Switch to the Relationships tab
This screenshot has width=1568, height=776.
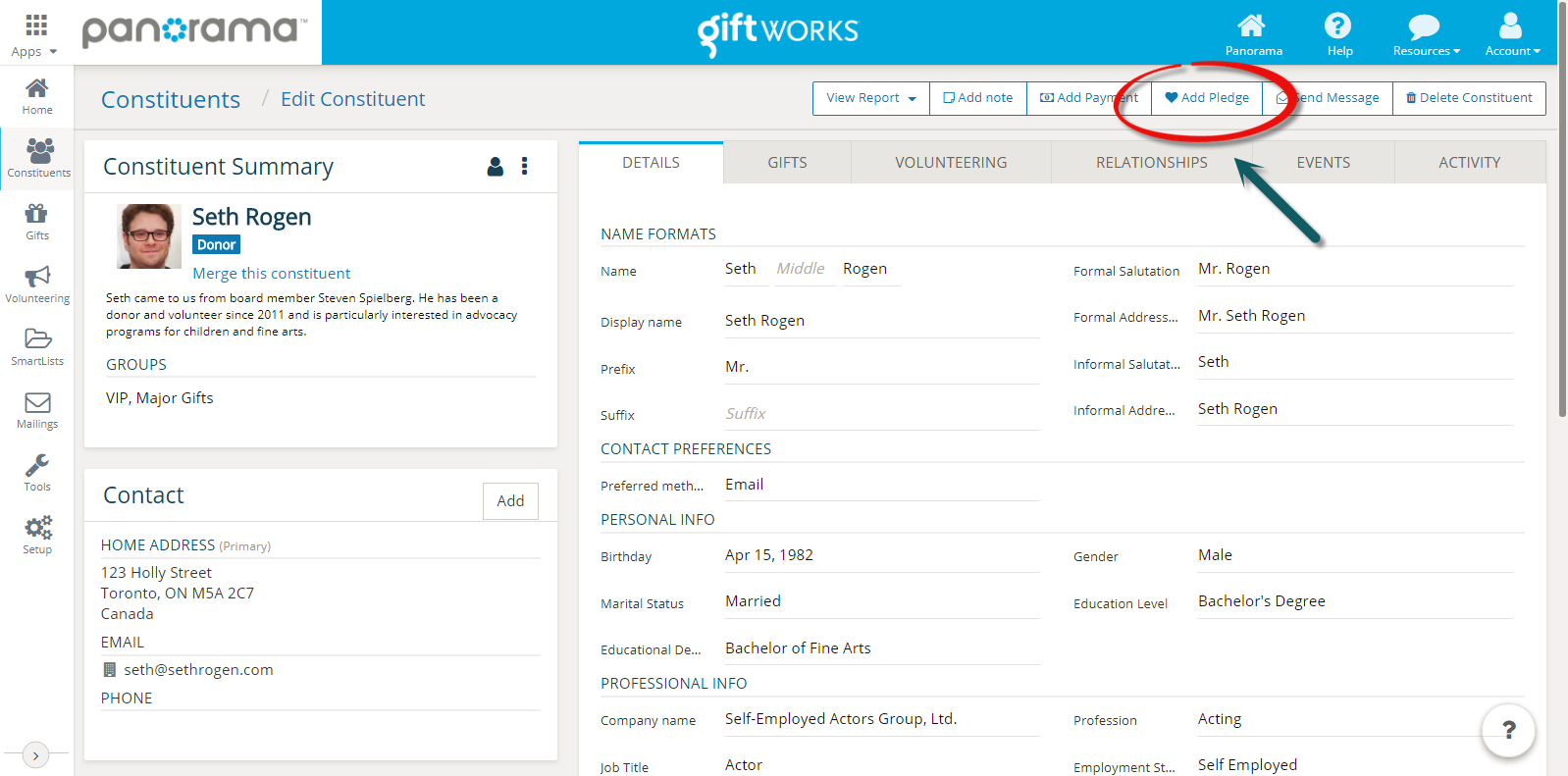click(1151, 163)
